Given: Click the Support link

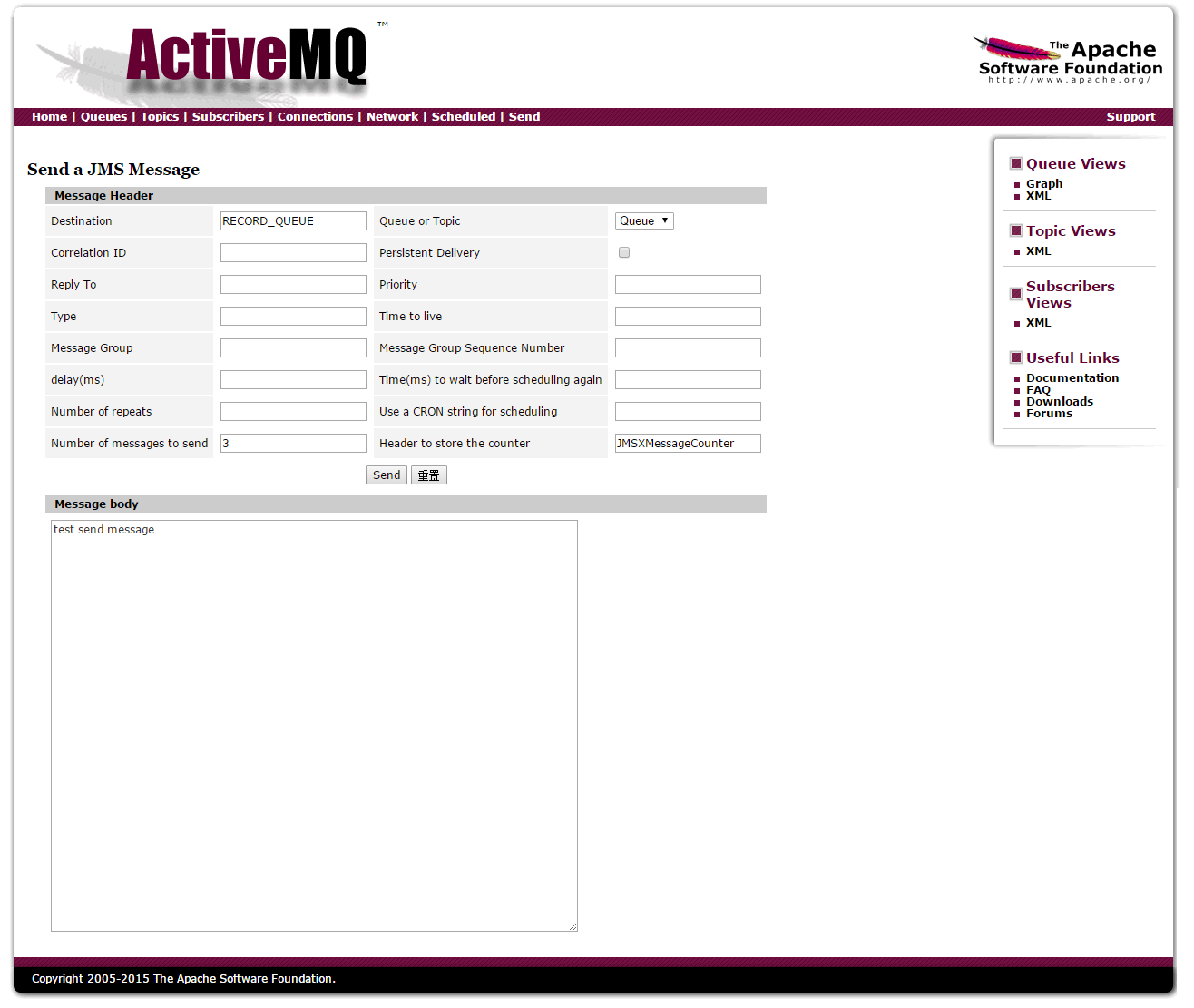Looking at the screenshot, I should (x=1130, y=116).
